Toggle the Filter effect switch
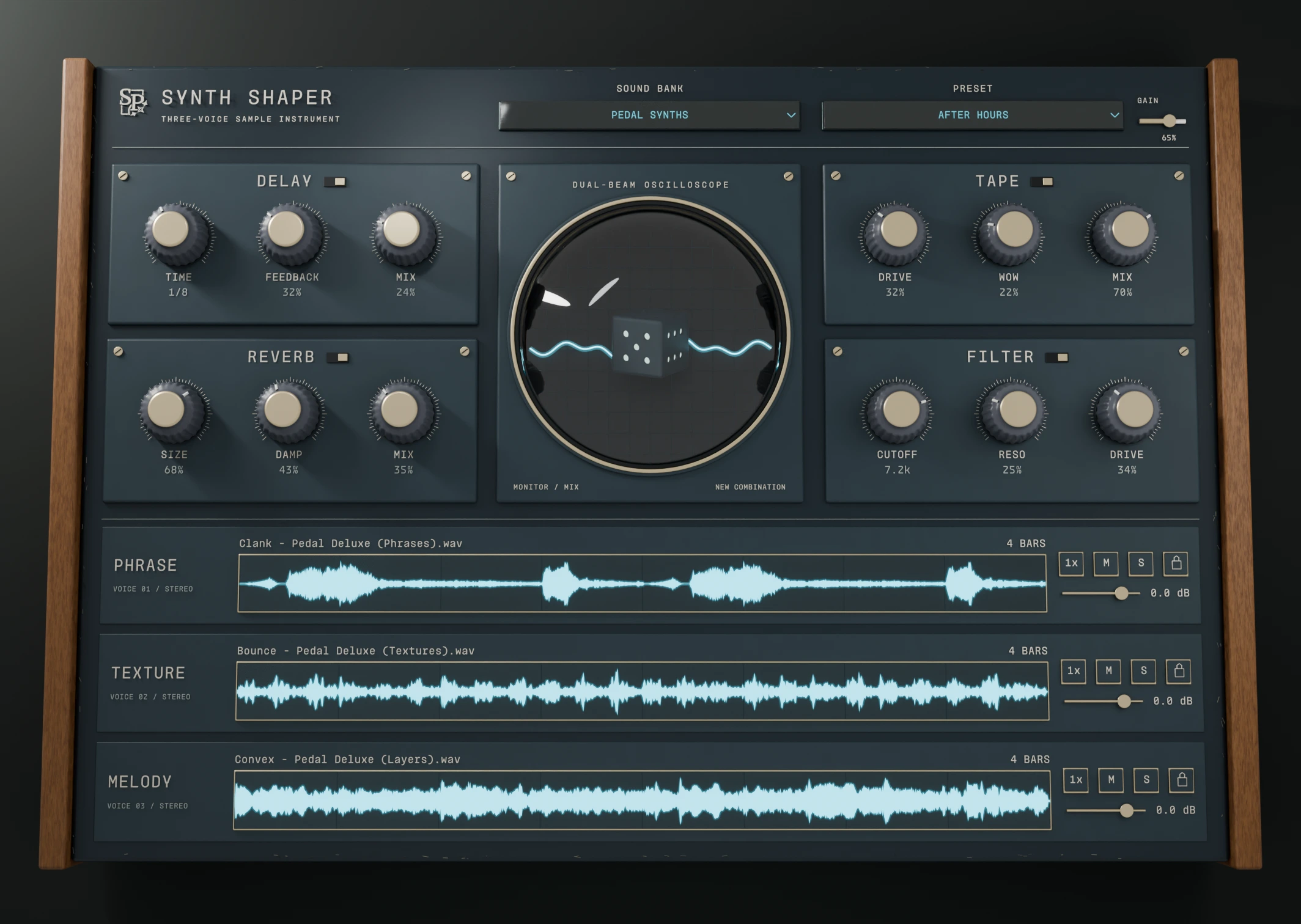Image resolution: width=1301 pixels, height=924 pixels. (1056, 358)
